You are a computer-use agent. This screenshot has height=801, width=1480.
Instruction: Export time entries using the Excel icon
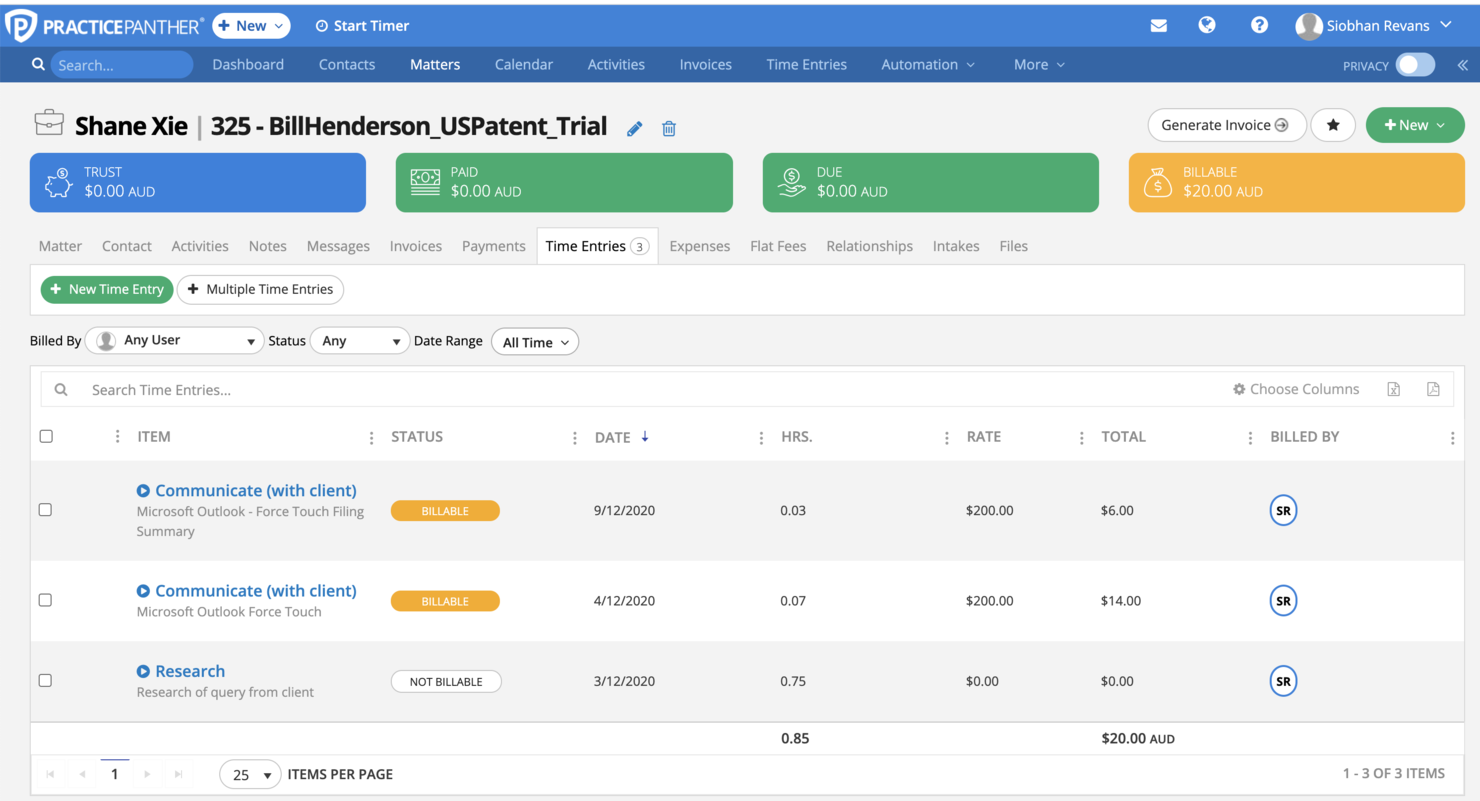[x=1393, y=389]
